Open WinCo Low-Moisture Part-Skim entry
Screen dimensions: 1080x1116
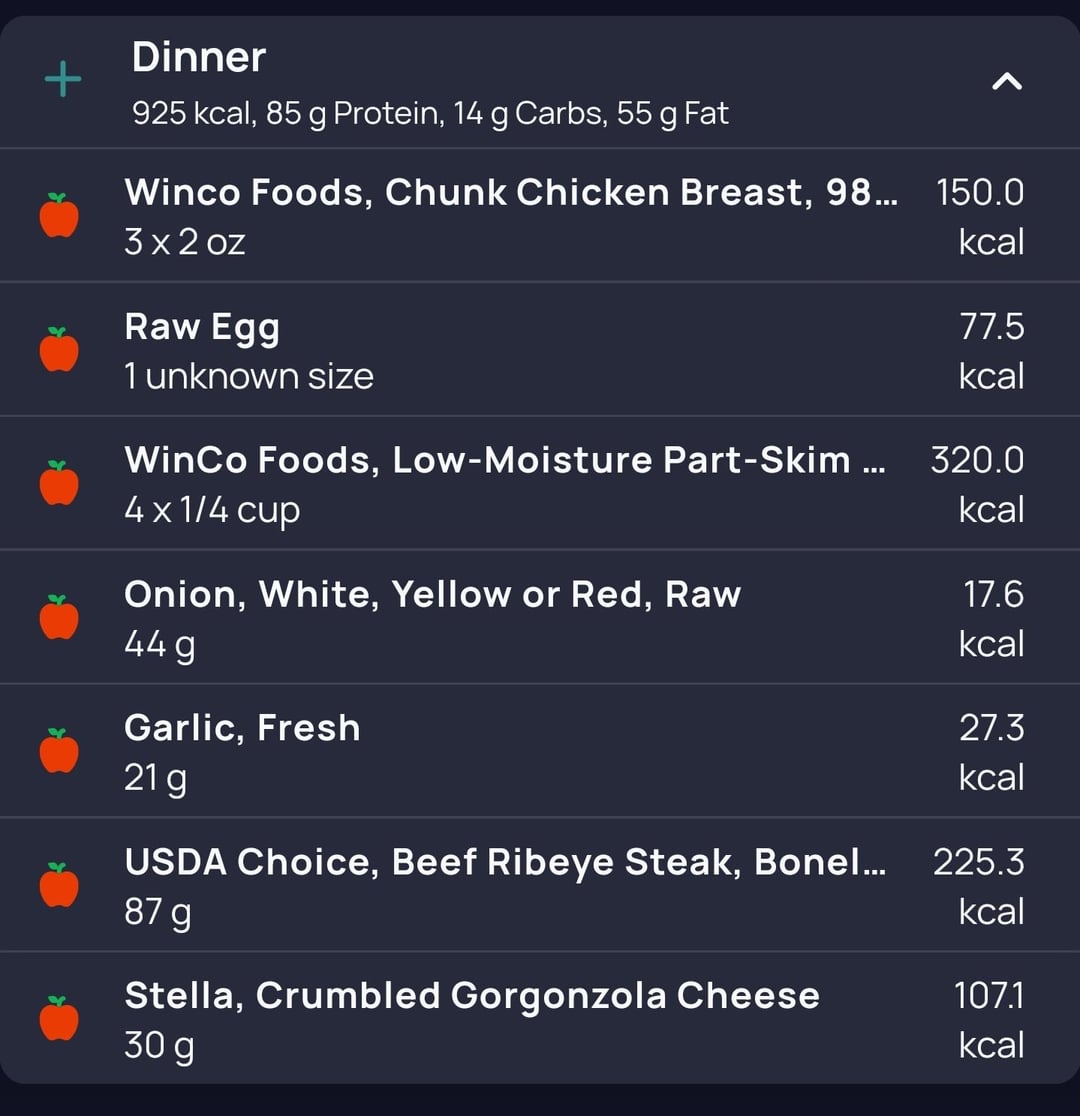(x=504, y=461)
